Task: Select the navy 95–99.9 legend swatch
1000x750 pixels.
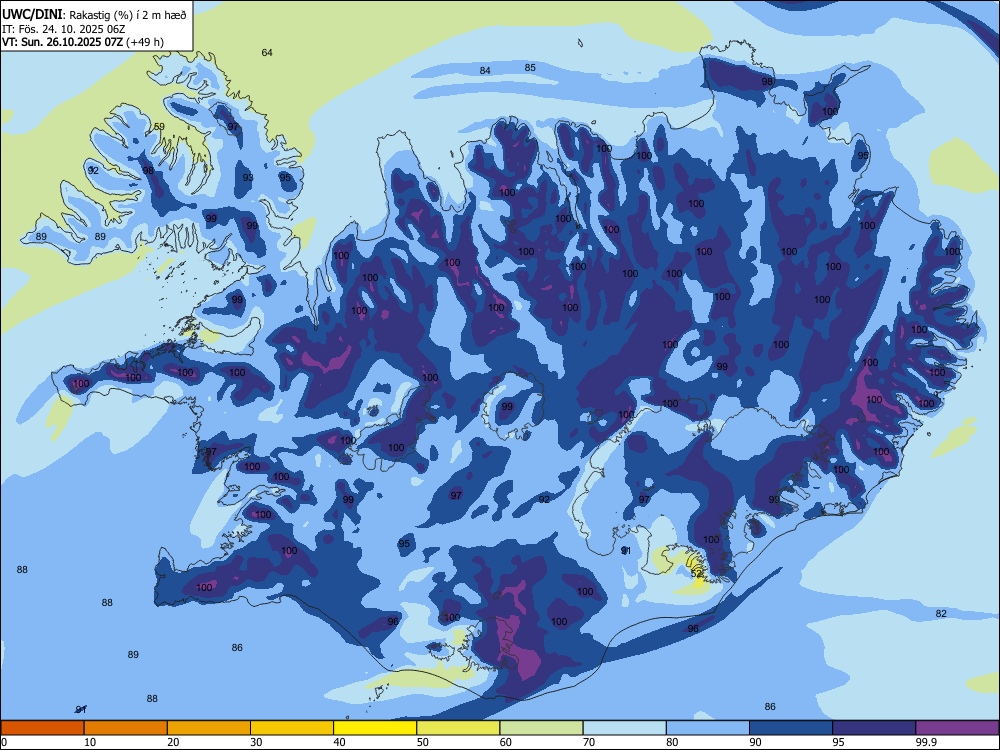Action: coord(874,728)
